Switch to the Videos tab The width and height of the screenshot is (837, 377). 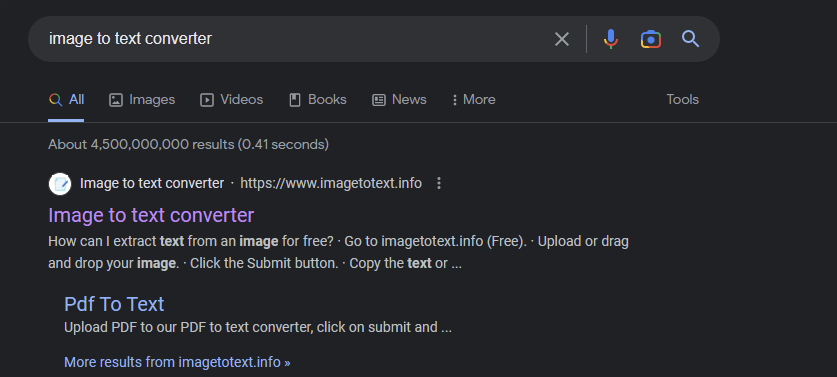(232, 100)
